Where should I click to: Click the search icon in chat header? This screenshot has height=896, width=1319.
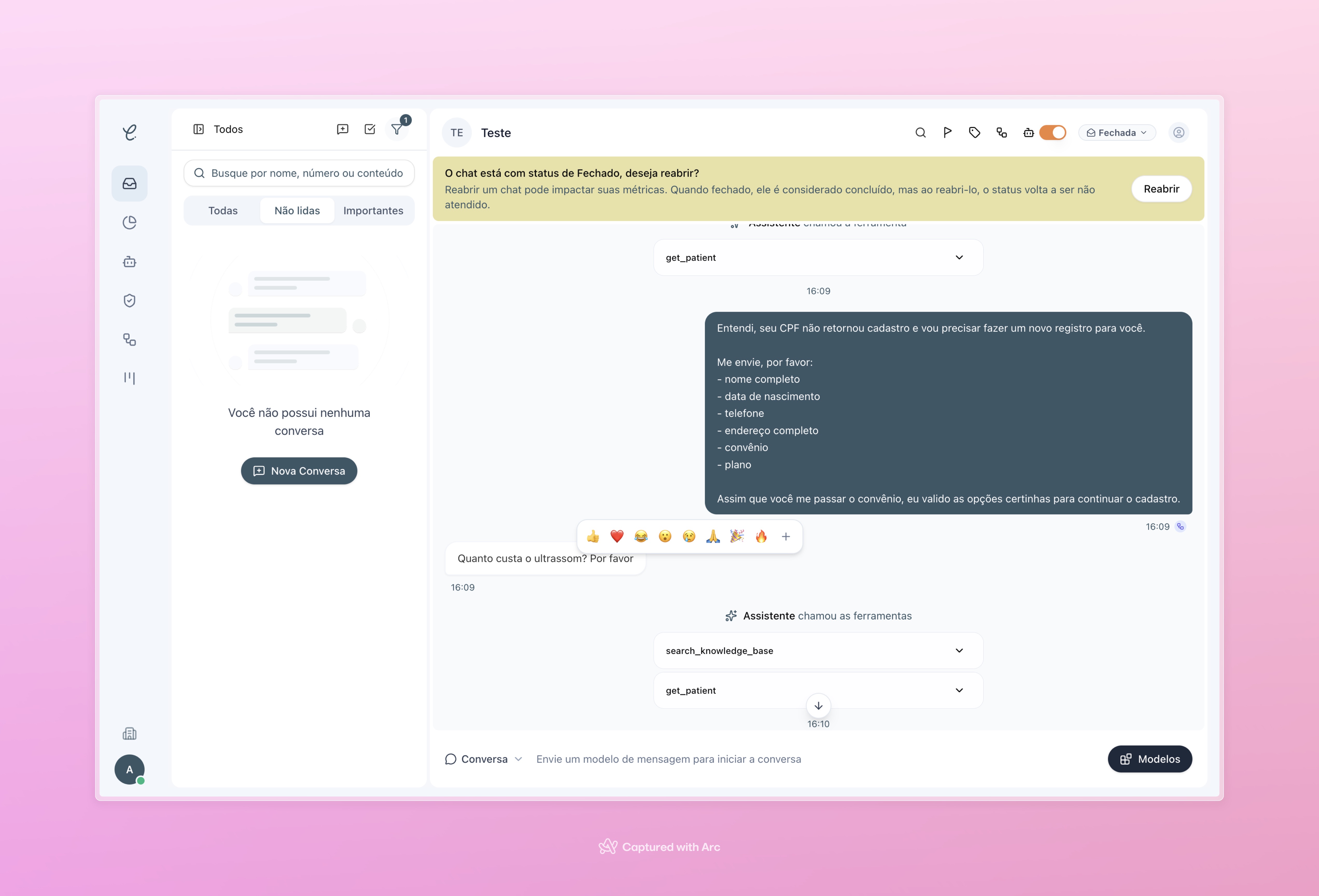[x=920, y=133]
